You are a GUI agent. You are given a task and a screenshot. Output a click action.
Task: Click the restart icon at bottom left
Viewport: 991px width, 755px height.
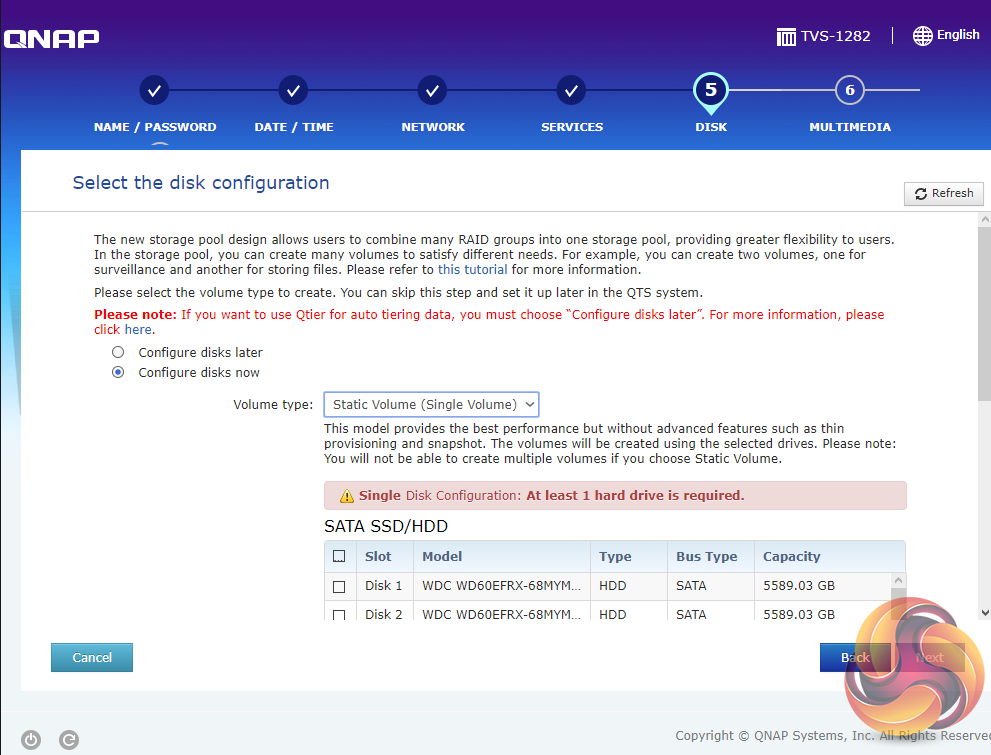(x=69, y=739)
